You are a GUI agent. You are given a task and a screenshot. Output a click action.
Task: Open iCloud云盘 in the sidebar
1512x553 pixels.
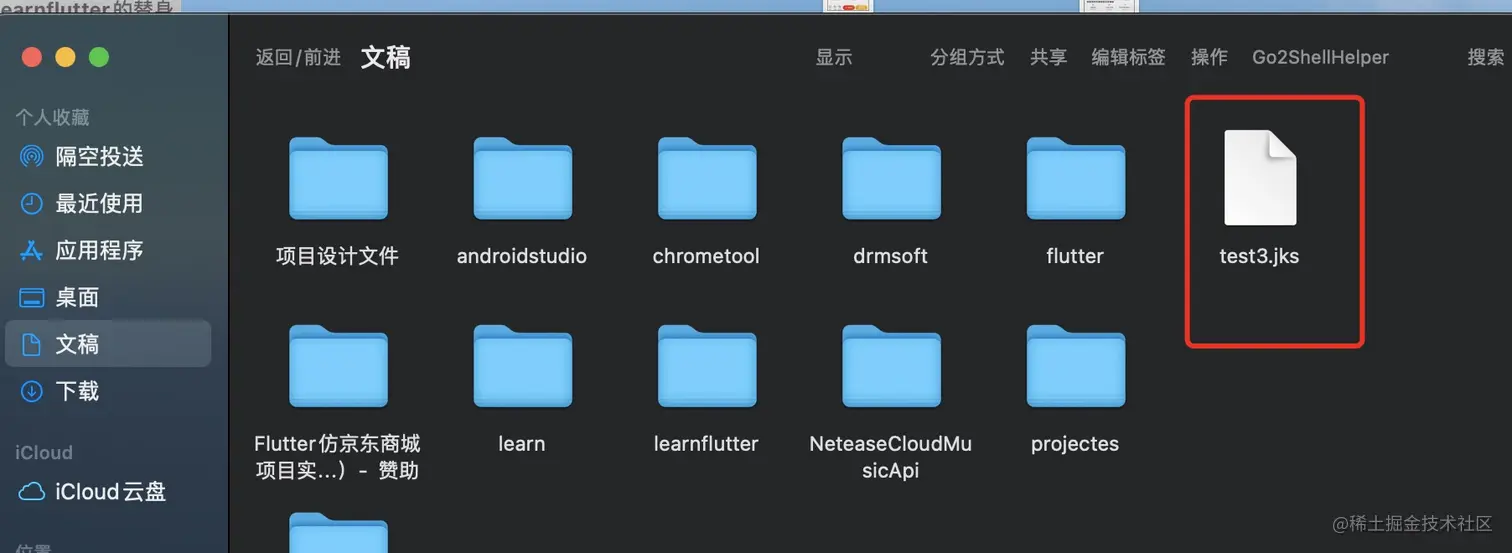click(108, 492)
